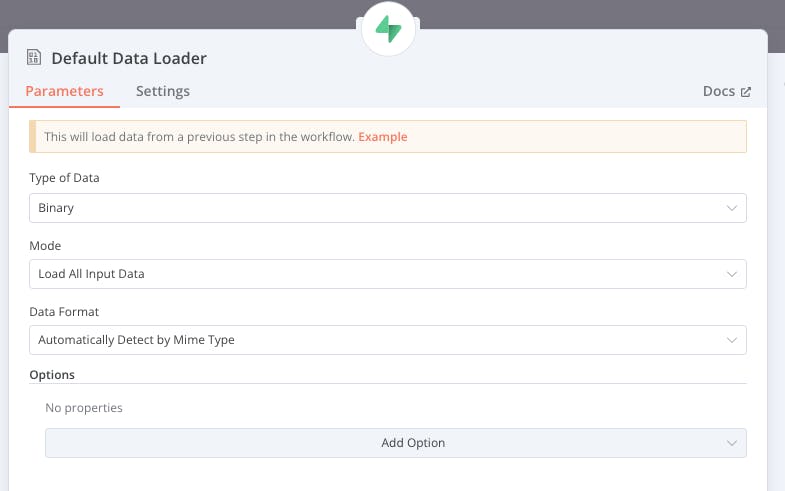
Task: Click the chevron on Load All Input Data
Action: [x=731, y=274]
